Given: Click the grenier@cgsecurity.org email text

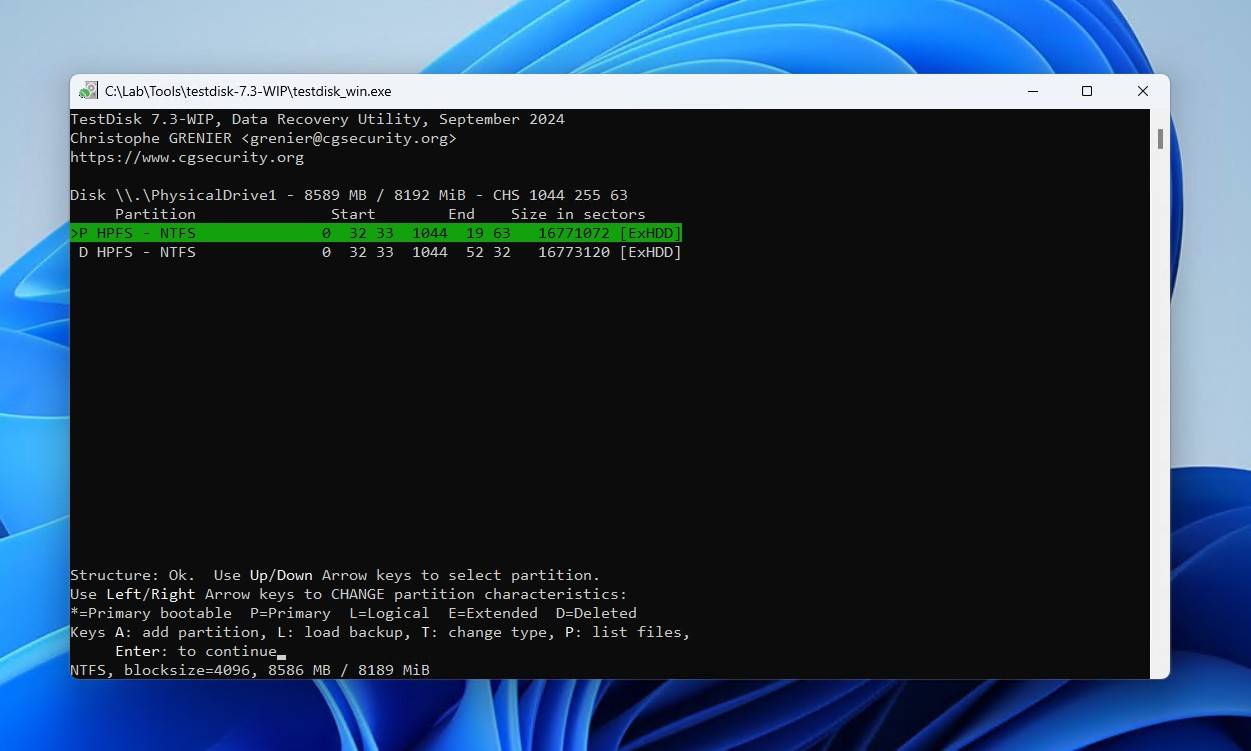Looking at the screenshot, I should (349, 138).
